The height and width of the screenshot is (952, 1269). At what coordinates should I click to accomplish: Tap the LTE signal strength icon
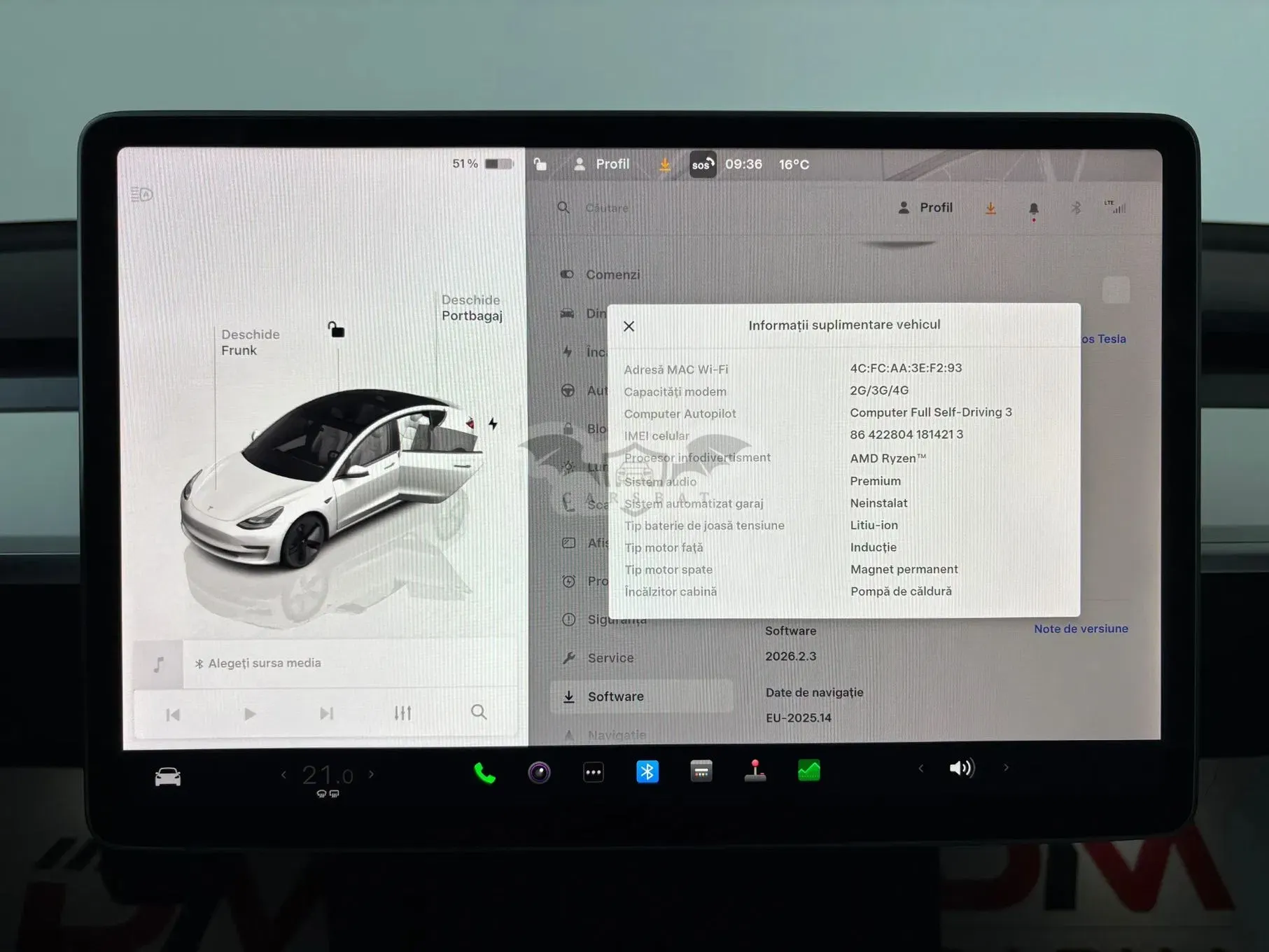coord(1116,206)
